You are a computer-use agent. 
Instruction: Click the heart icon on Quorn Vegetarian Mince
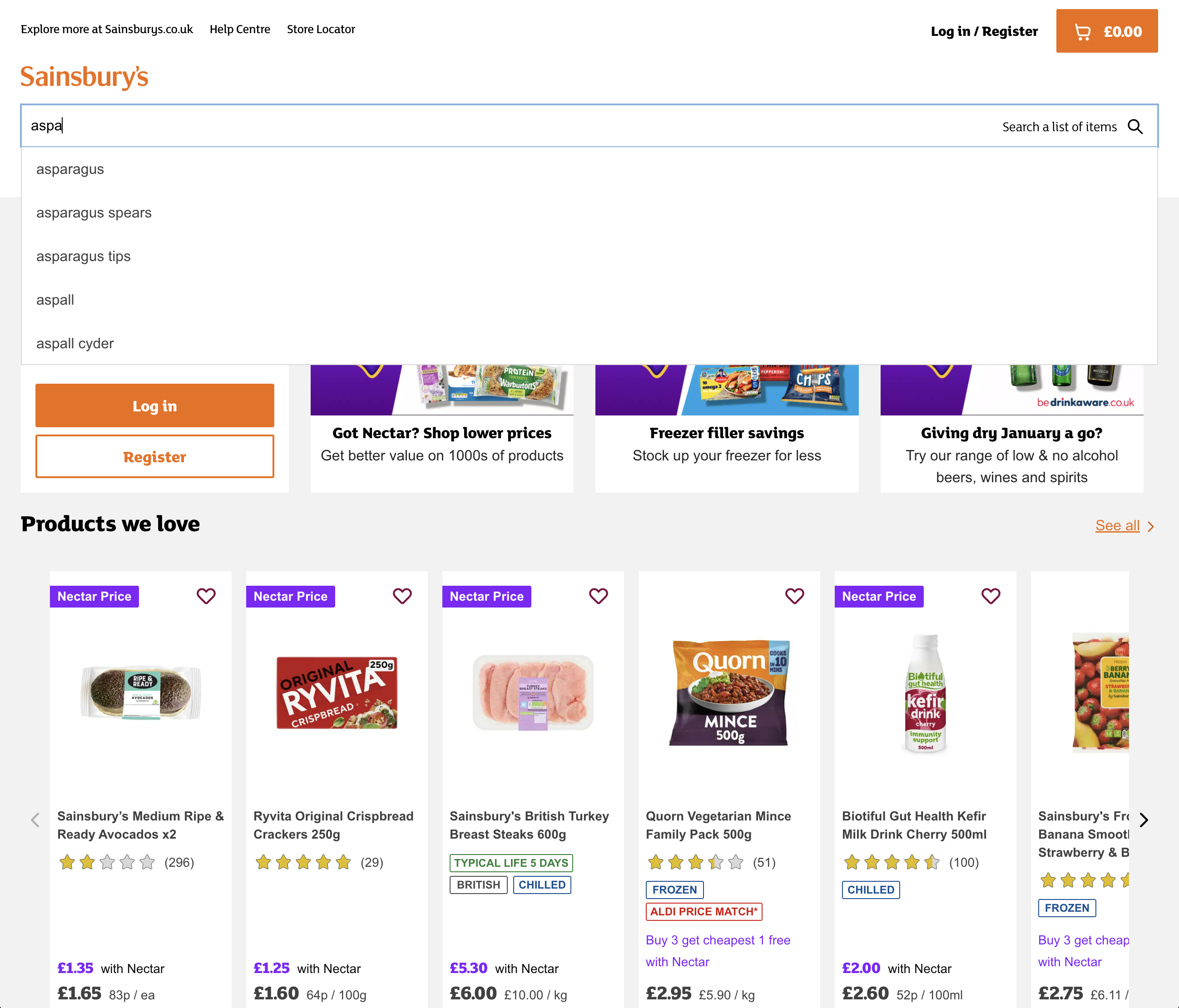(x=794, y=596)
